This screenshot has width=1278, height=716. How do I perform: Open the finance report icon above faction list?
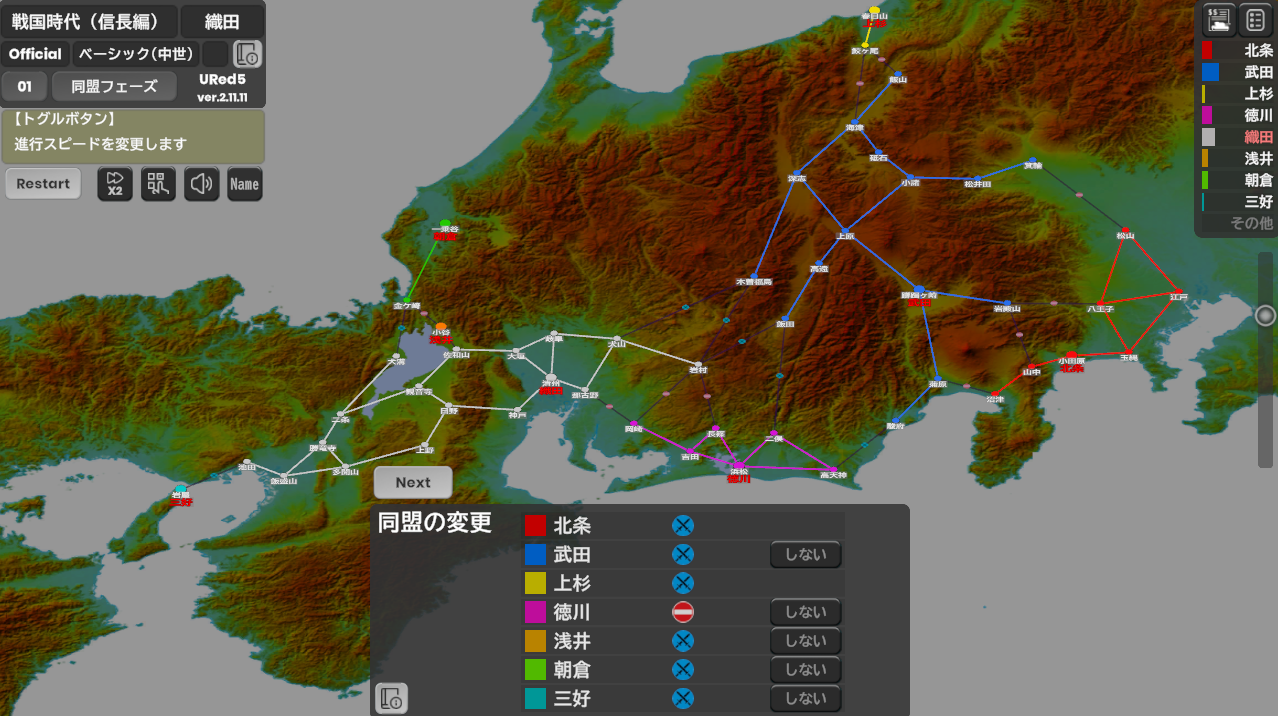click(x=1218, y=19)
